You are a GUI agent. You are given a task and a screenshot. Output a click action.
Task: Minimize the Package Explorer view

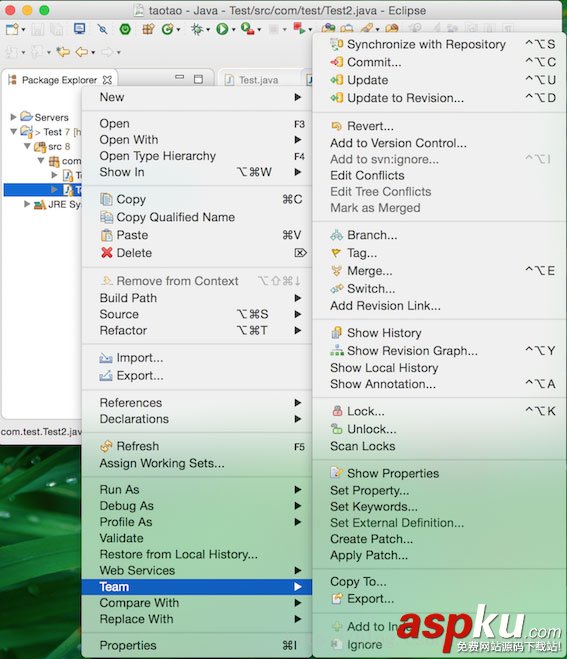coord(179,78)
